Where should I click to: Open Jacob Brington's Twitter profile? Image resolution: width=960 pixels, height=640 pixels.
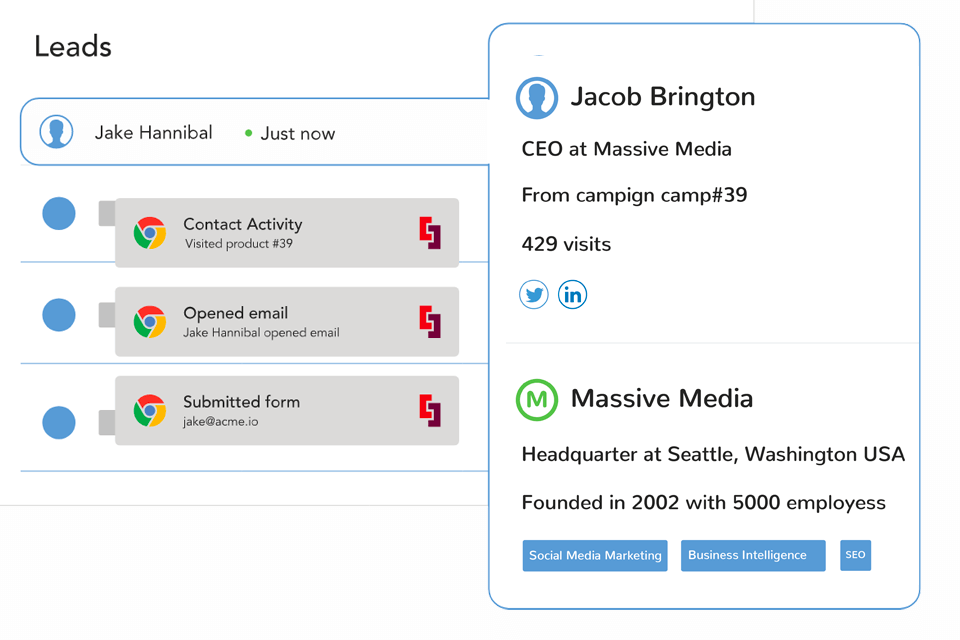pos(534,295)
